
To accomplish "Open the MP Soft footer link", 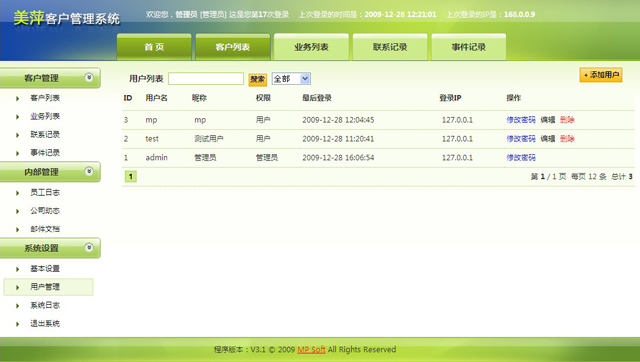I will coord(311,349).
